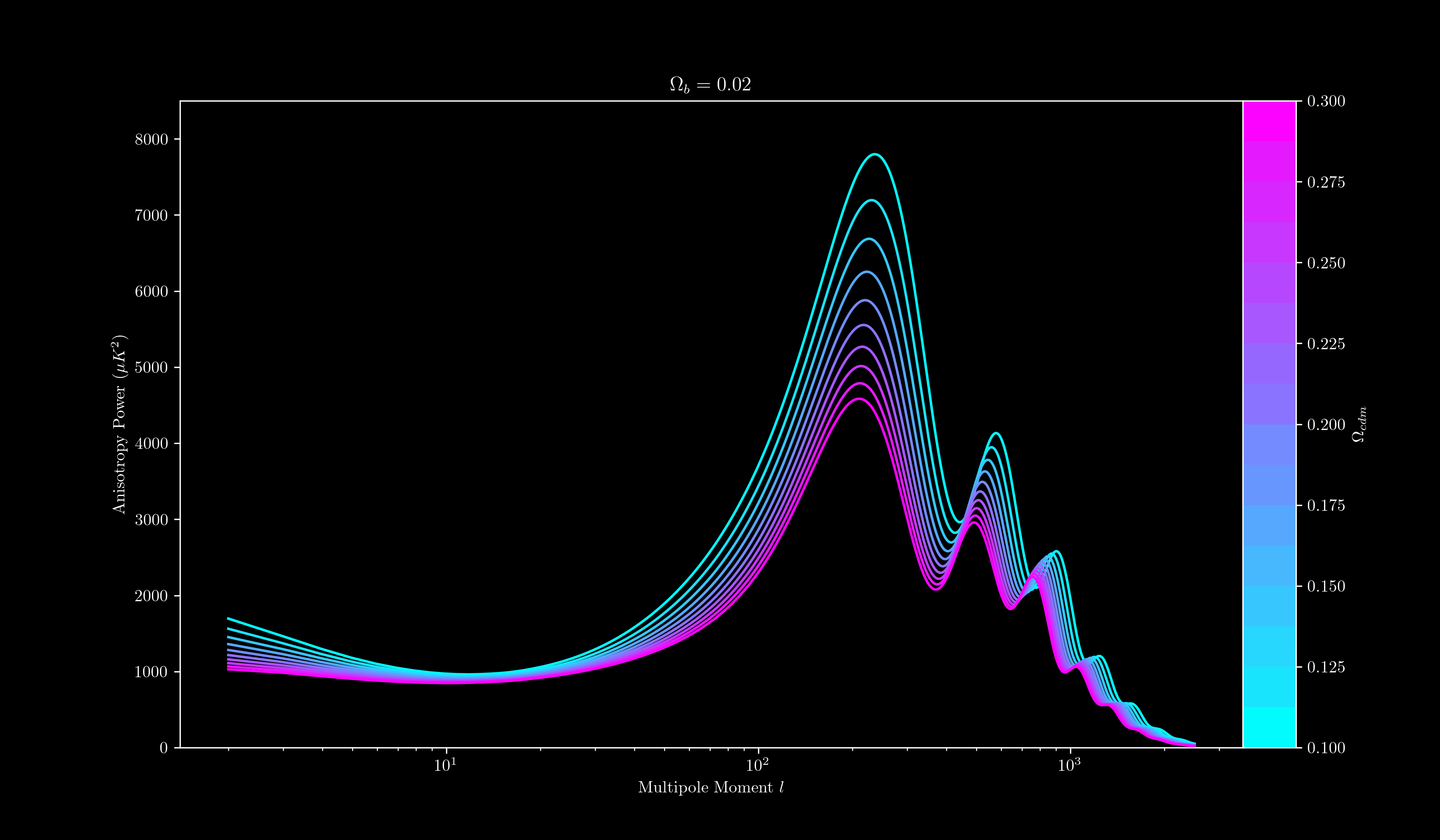
Task: Select the y-axis label Anisotropy Power
Action: [x=119, y=424]
